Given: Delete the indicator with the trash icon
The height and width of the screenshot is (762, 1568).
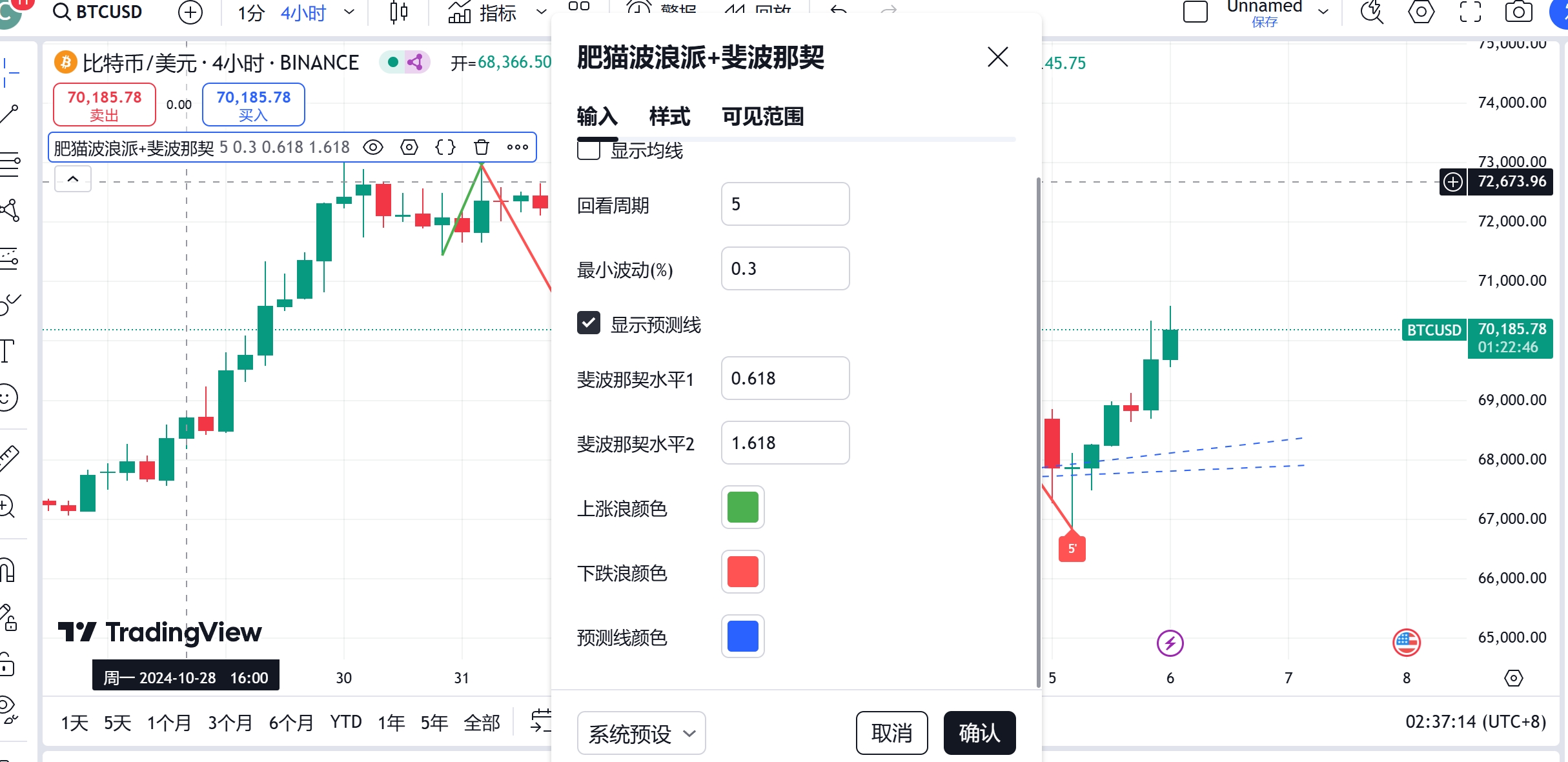Looking at the screenshot, I should (482, 147).
